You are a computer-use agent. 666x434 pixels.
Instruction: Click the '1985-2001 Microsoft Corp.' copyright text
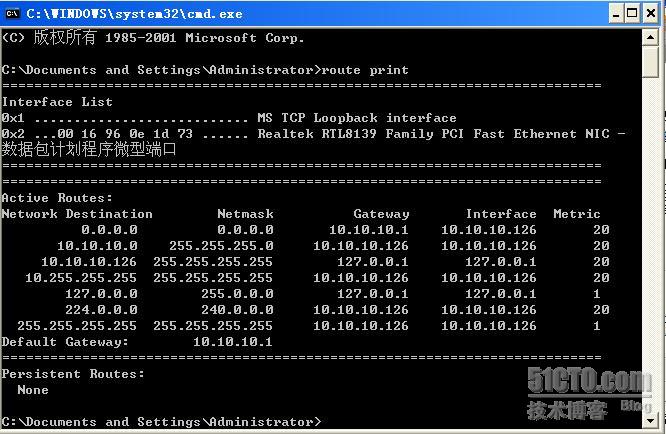point(205,38)
